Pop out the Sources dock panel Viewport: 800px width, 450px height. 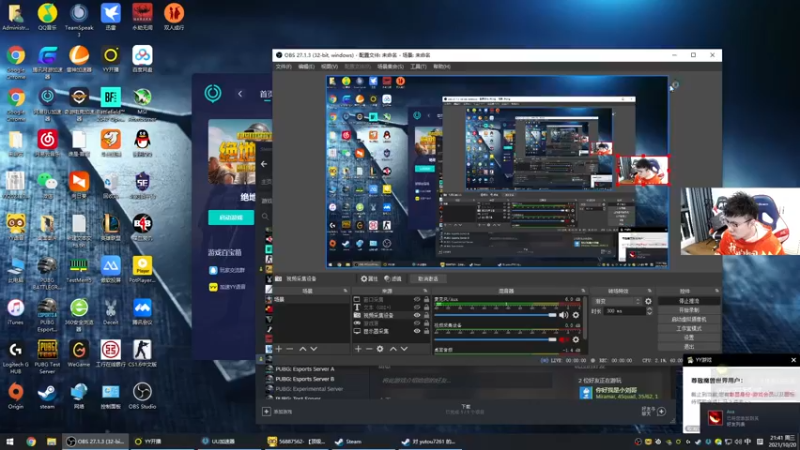(425, 291)
